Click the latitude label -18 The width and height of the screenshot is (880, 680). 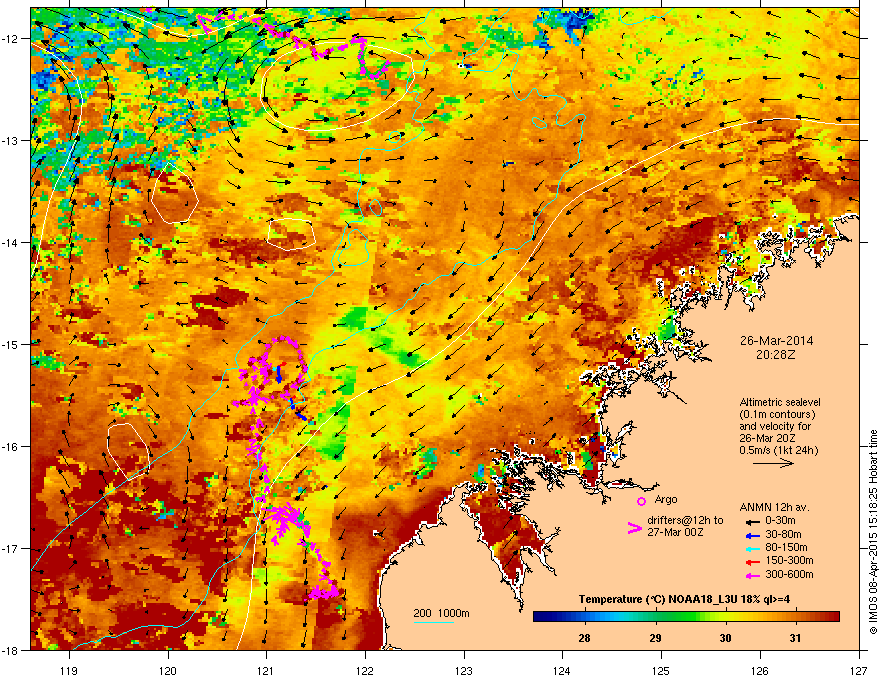coord(10,651)
